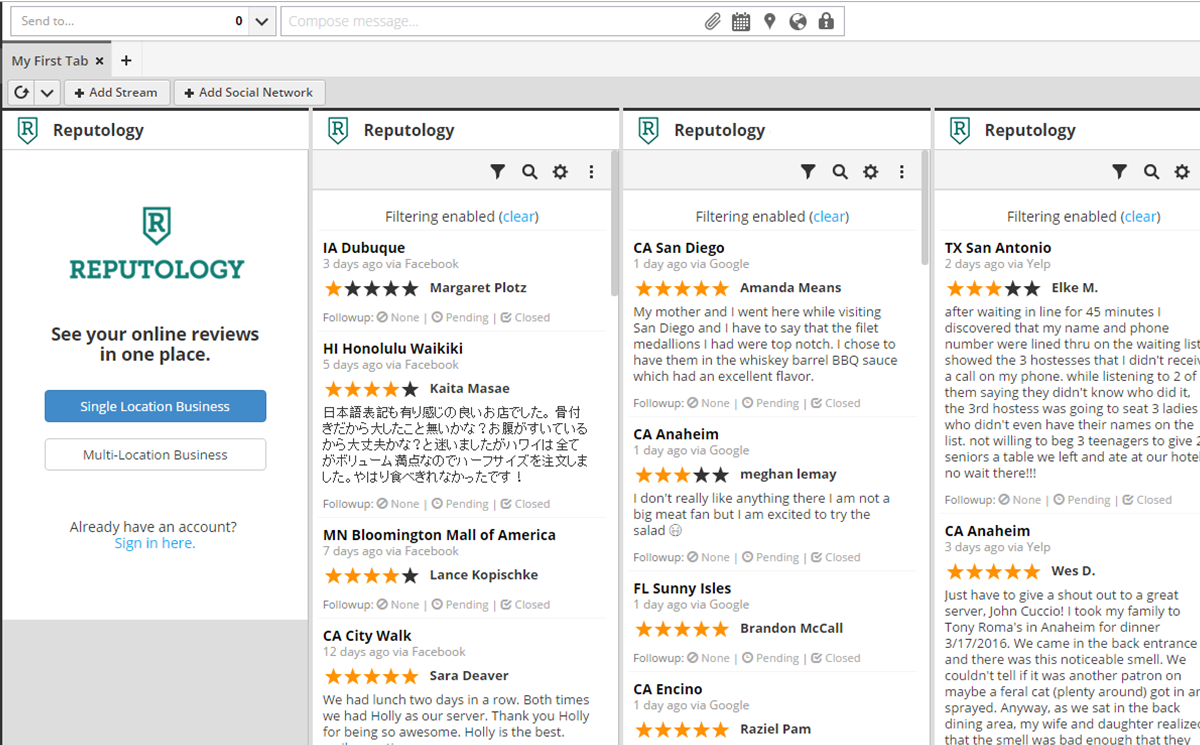Mark meghan lemay review as Closed

pos(835,557)
